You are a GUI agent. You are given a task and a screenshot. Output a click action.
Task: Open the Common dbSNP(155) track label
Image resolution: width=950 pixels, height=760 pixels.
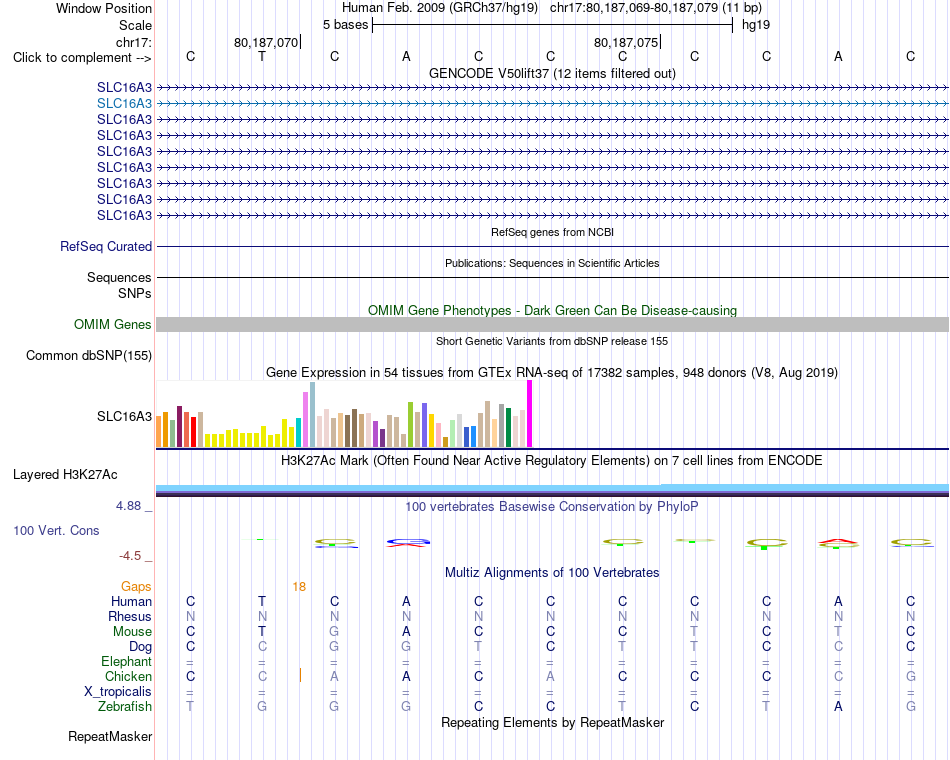[89, 355]
